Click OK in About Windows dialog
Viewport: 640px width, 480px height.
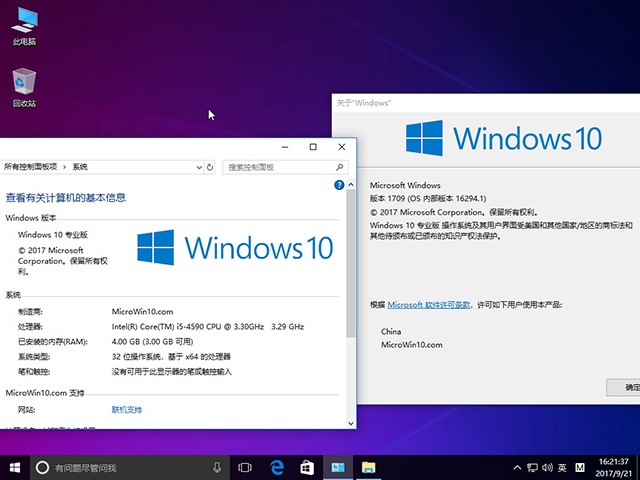pyautogui.click(x=624, y=387)
